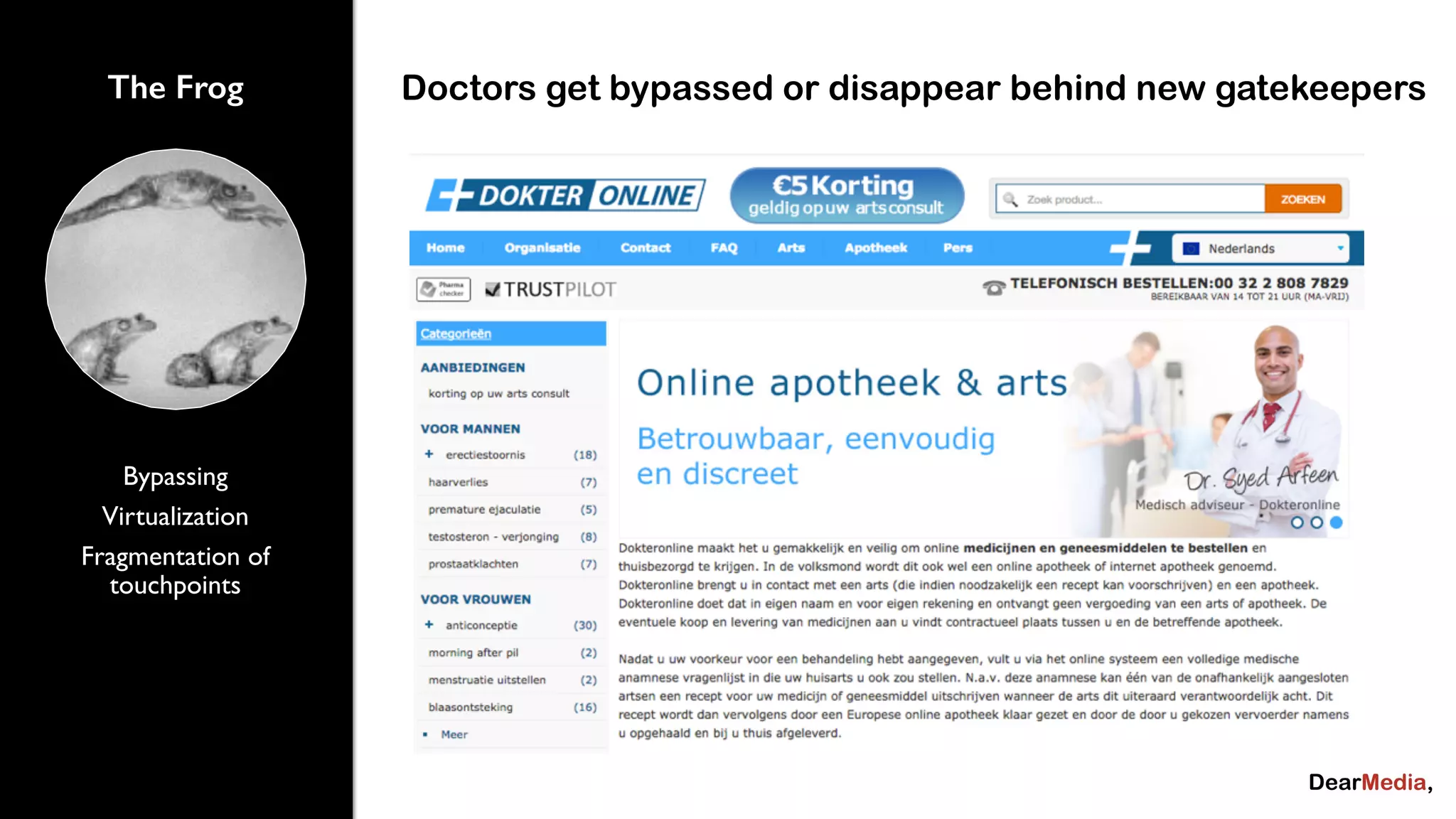Open testosteron - verjonging category
This screenshot has height=819, width=1456.
(x=493, y=537)
